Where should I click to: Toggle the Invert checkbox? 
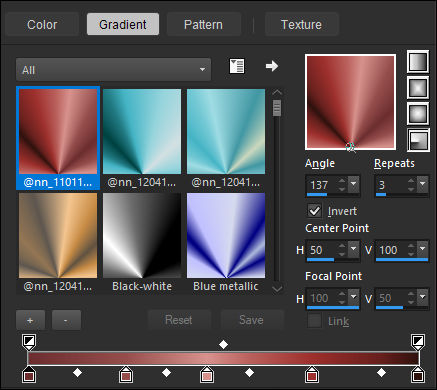(314, 211)
